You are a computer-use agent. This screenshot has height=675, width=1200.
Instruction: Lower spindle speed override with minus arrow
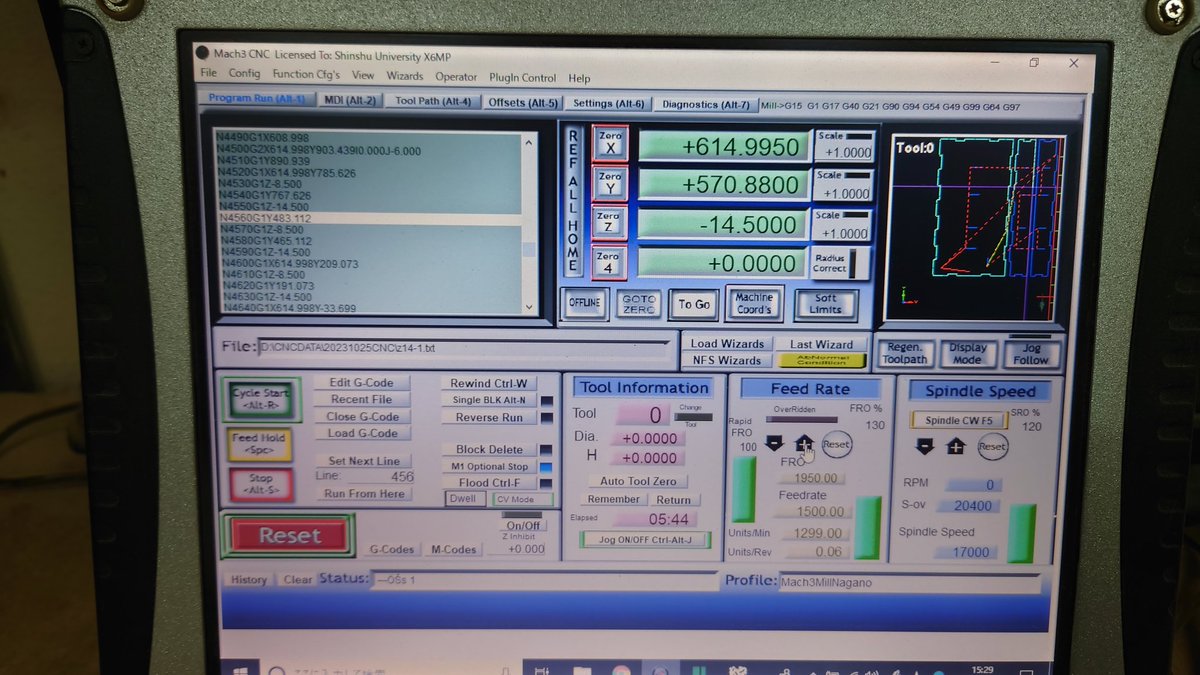pyautogui.click(x=925, y=446)
